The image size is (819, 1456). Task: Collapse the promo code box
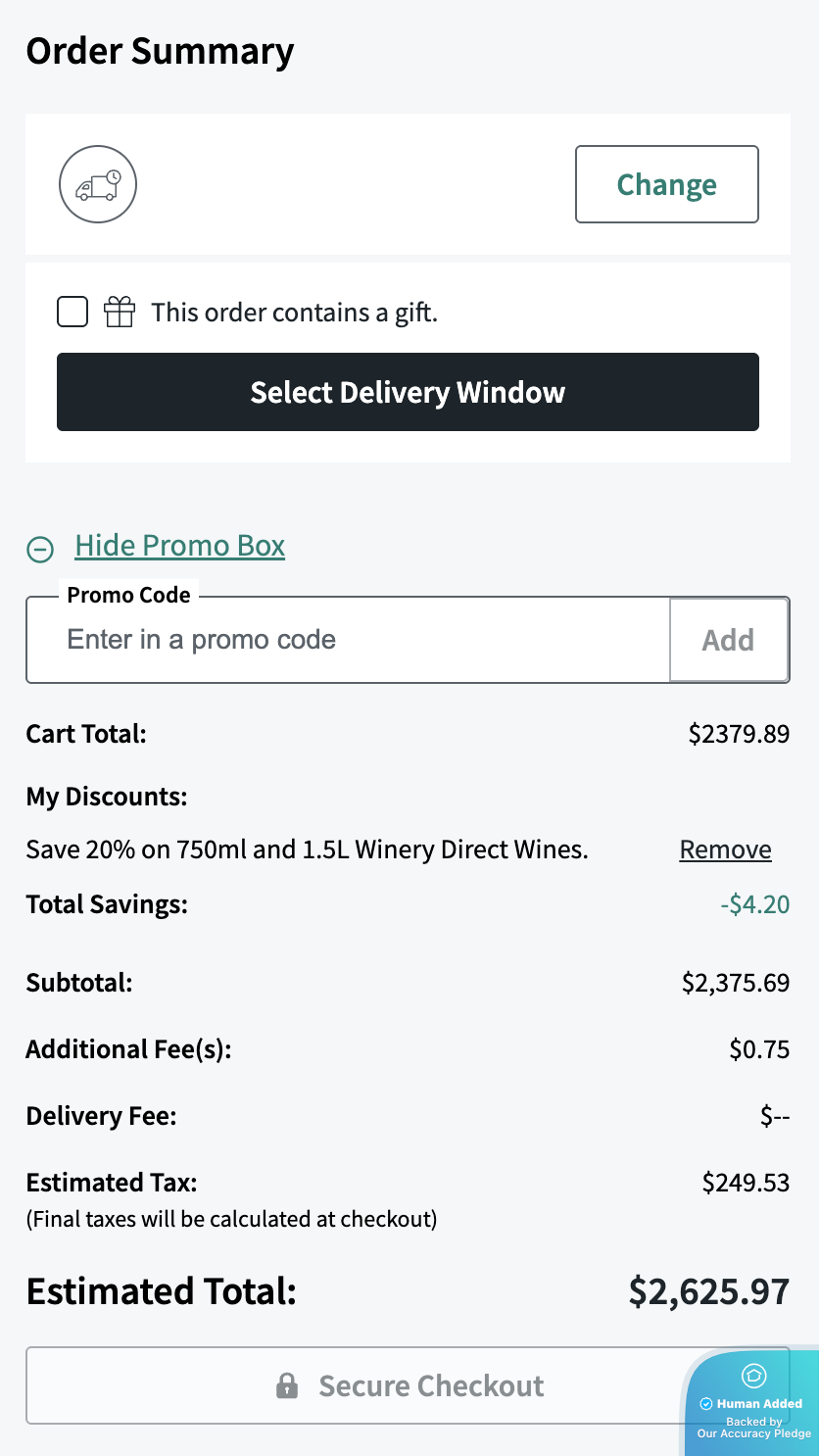[179, 545]
